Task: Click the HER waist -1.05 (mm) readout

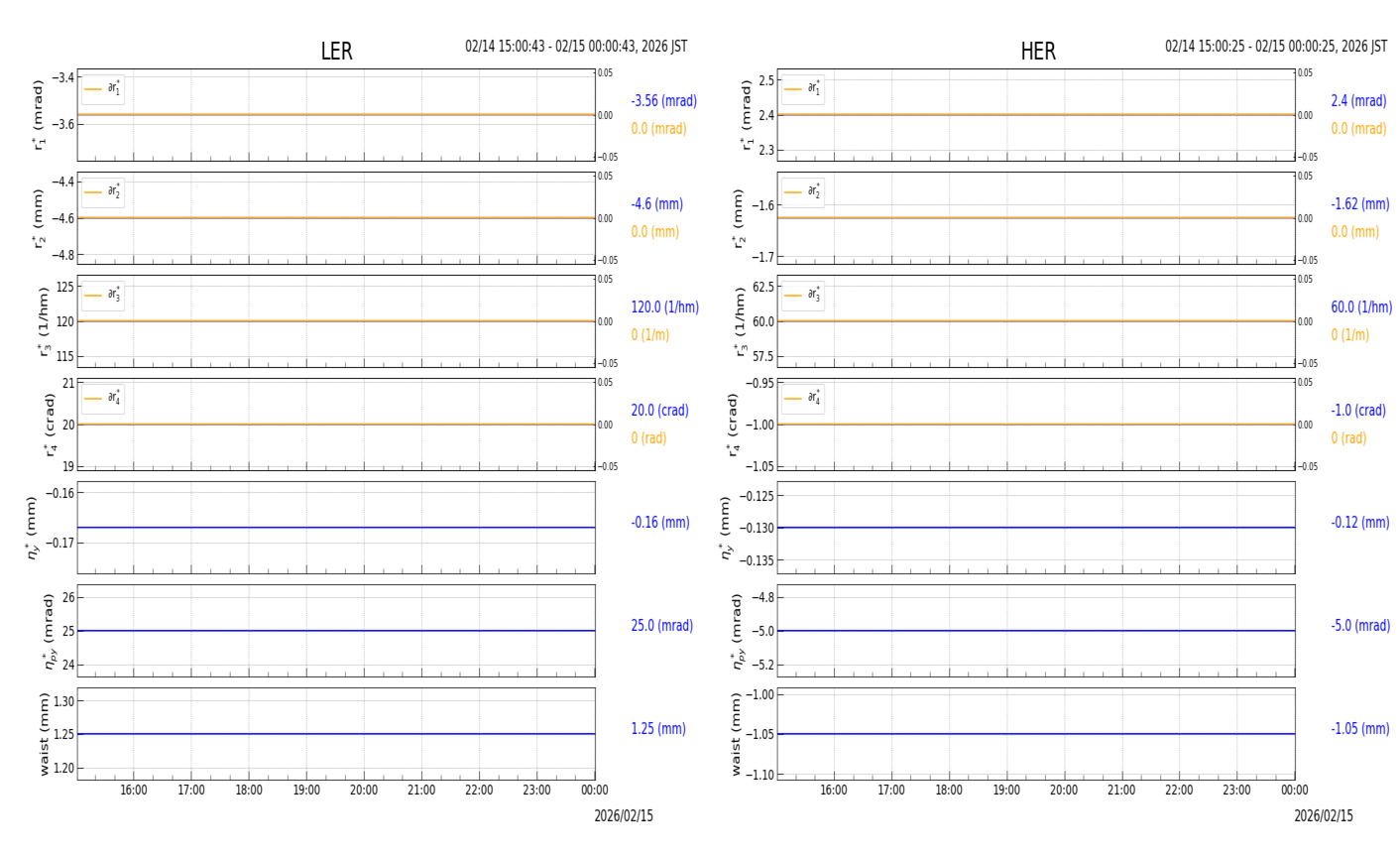Action: click(1359, 729)
